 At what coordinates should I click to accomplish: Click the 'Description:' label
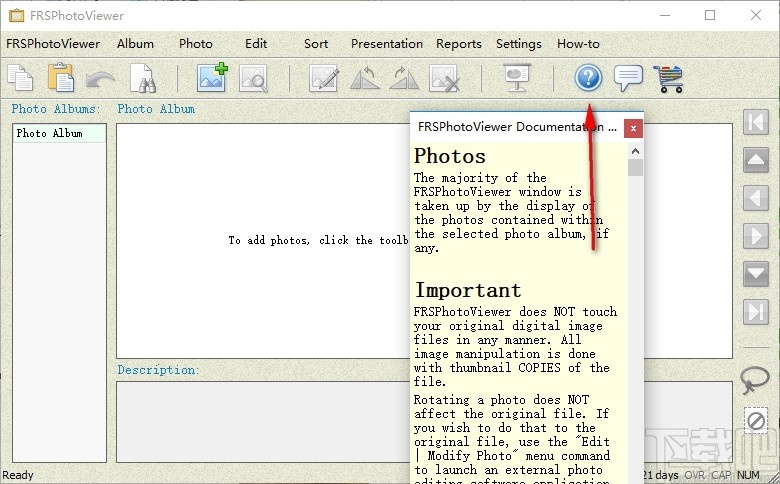(158, 370)
